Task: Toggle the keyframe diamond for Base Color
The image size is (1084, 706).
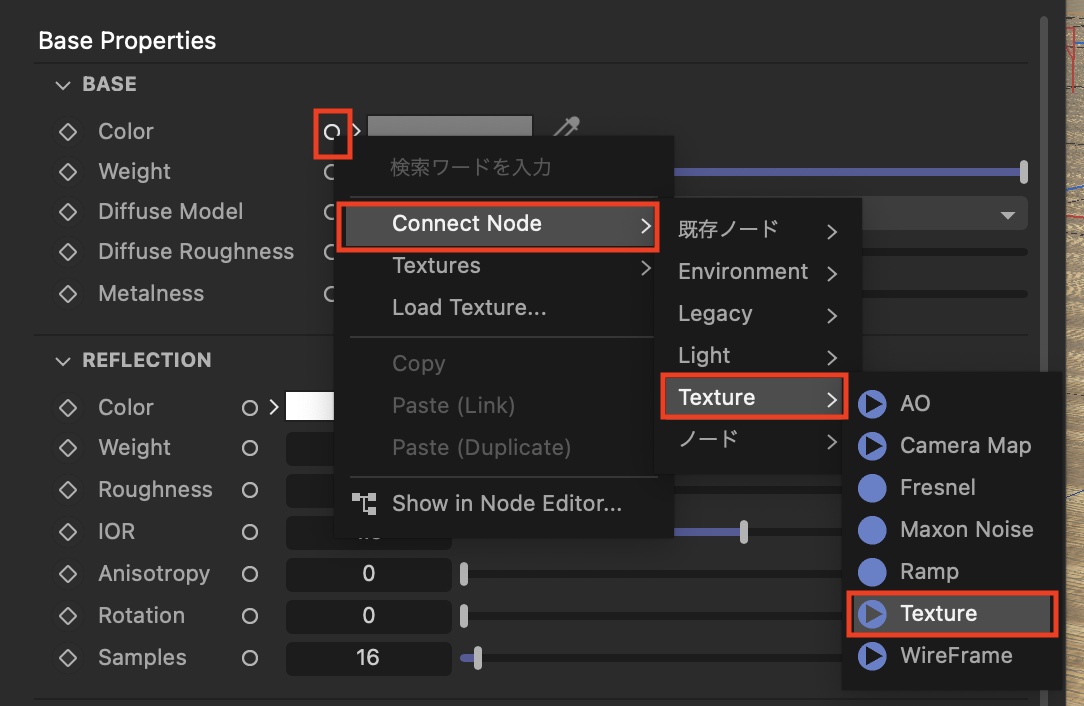Action: [x=68, y=132]
